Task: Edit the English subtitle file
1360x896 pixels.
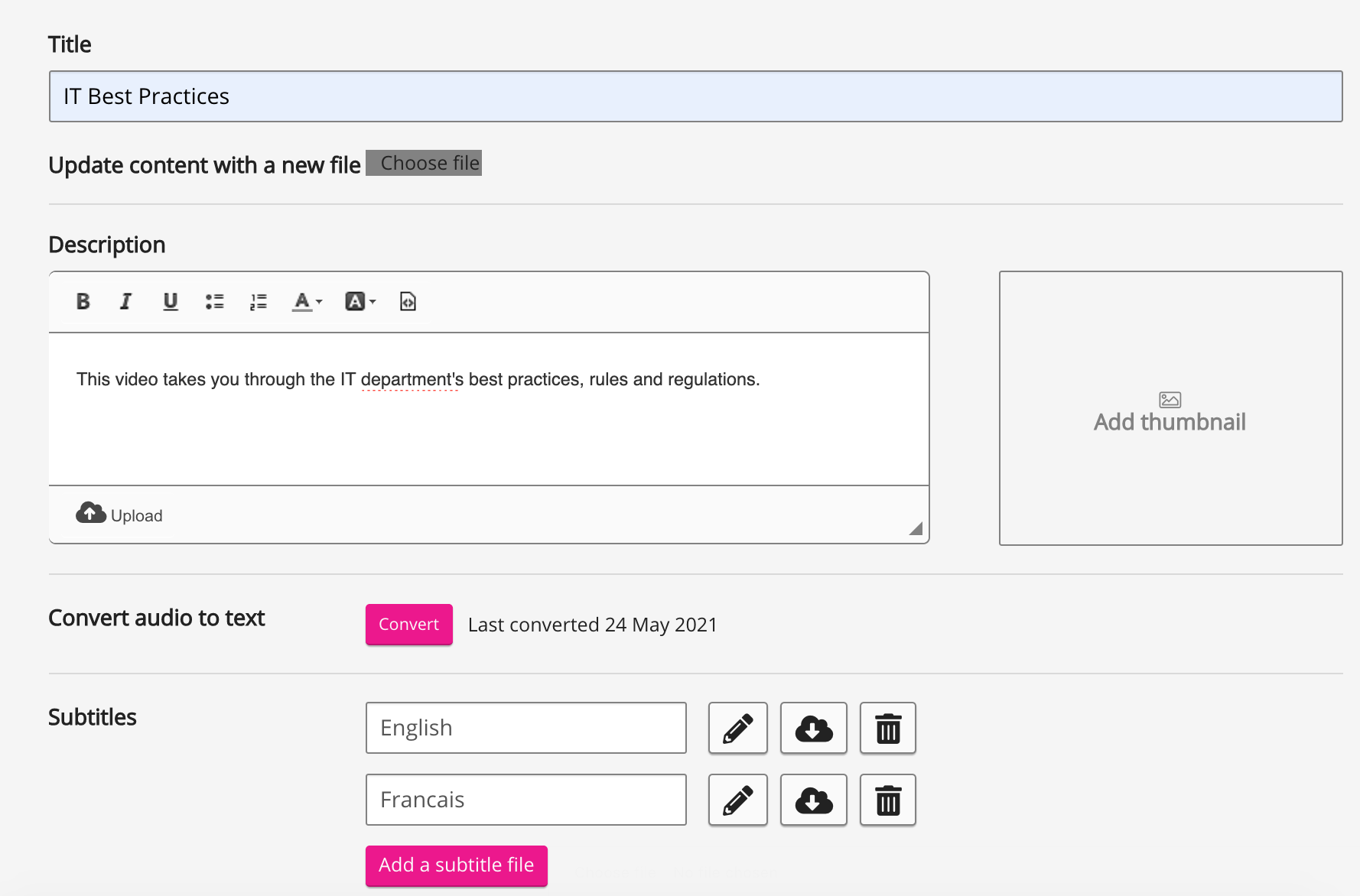Action: 737,728
